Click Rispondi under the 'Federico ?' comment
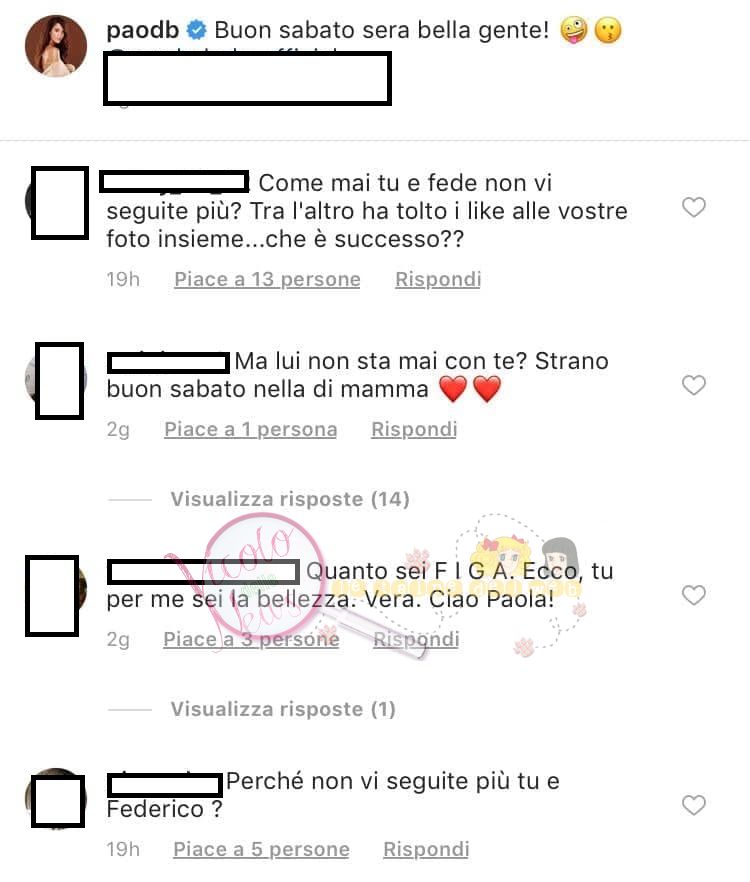The height and width of the screenshot is (882, 750). click(426, 849)
